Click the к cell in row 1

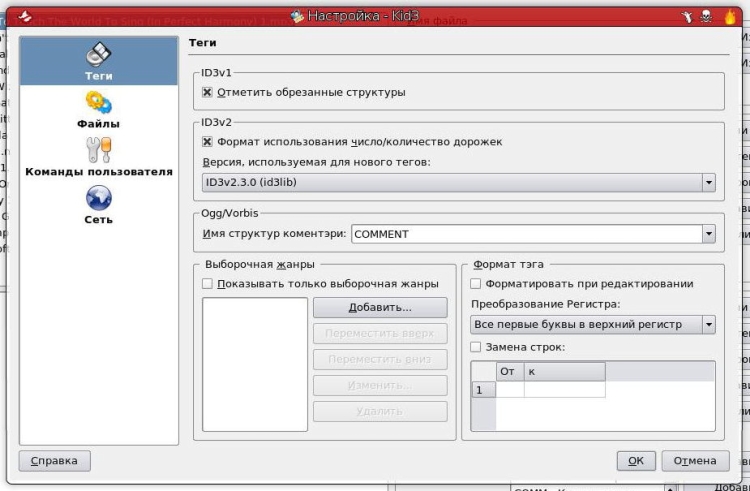(x=565, y=389)
